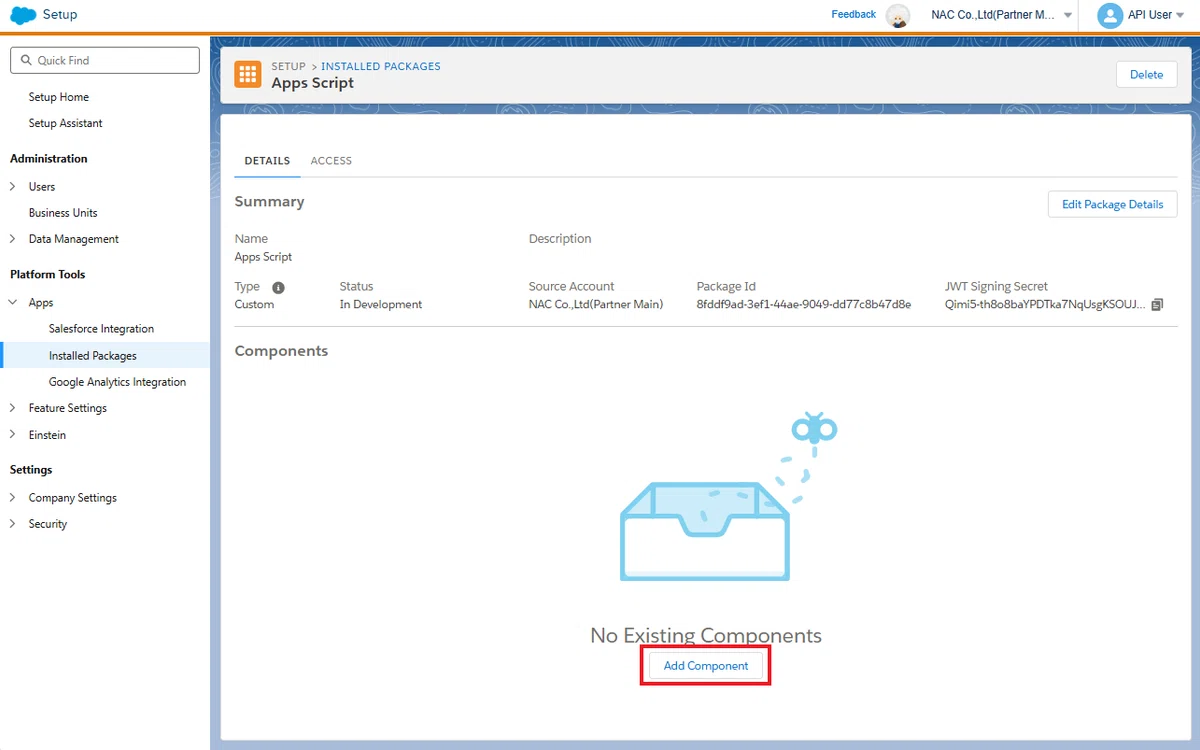Click the Type info icon
Image resolution: width=1200 pixels, height=750 pixels.
coord(279,287)
